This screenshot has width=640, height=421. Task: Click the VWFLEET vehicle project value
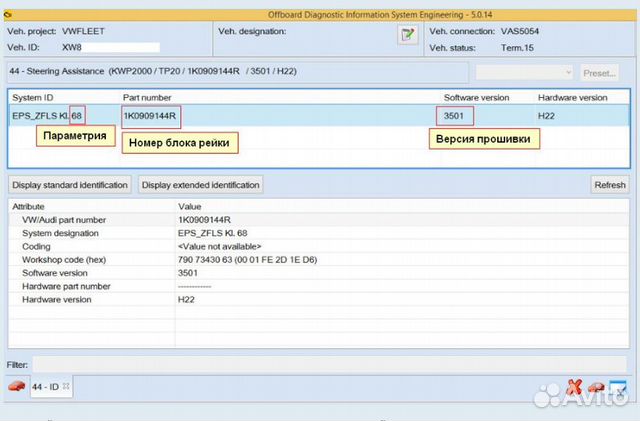(83, 31)
